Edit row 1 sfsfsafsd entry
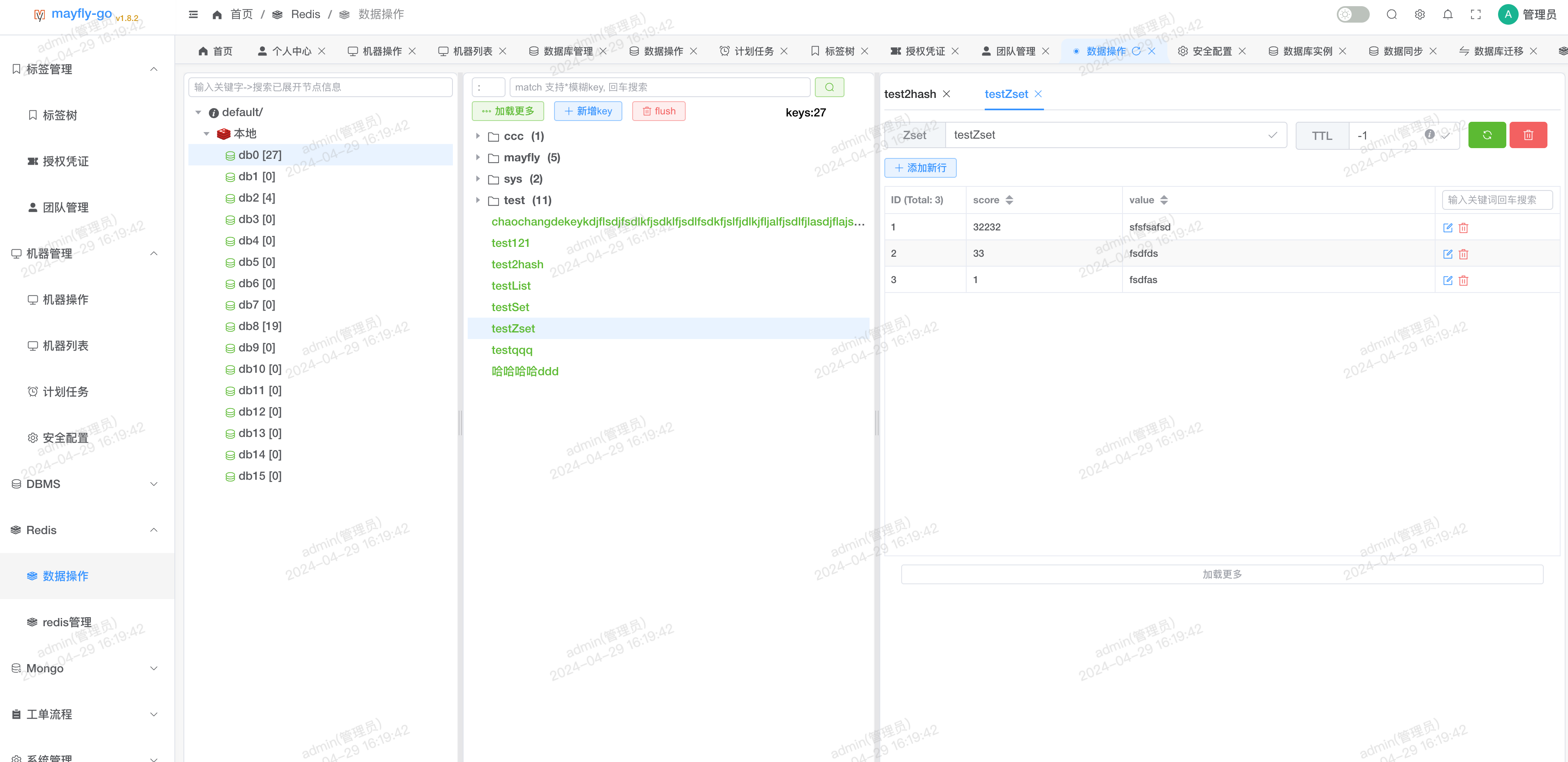 tap(1447, 228)
